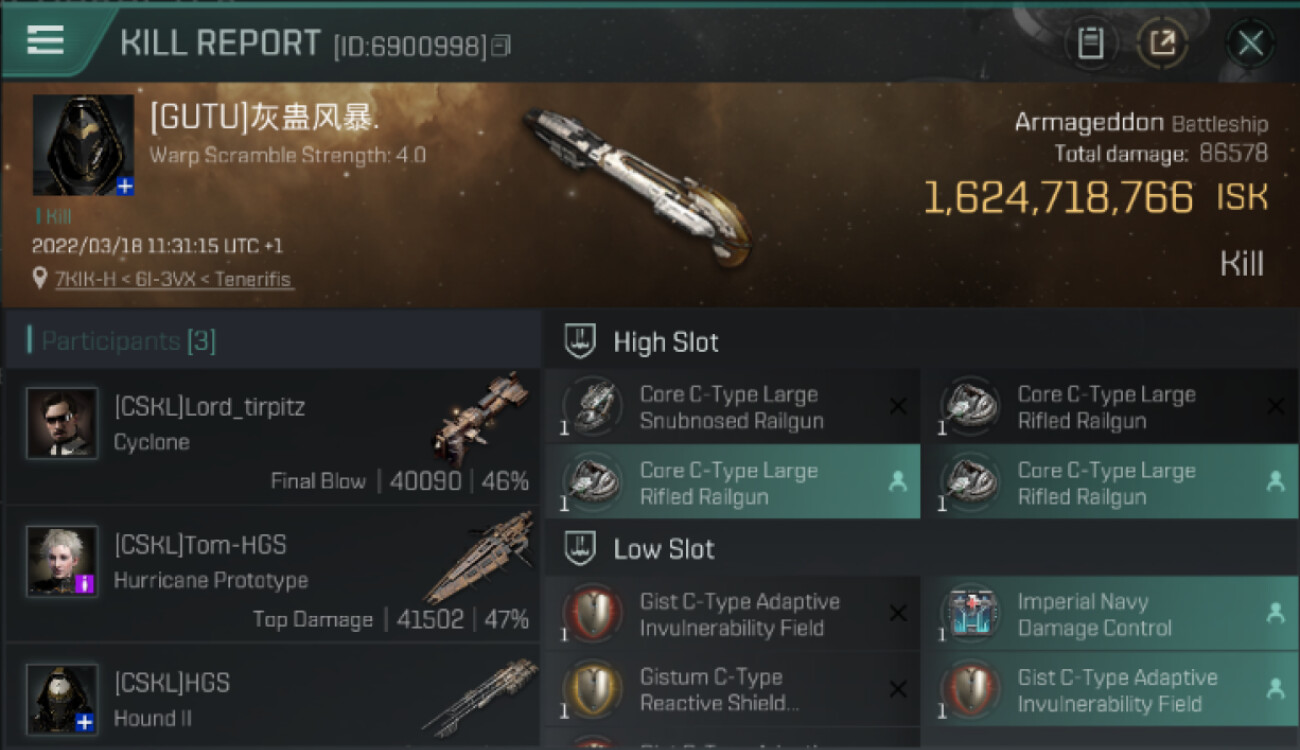The width and height of the screenshot is (1300, 750).
Task: Select Lord_tirpitz participant entry
Action: [271, 437]
